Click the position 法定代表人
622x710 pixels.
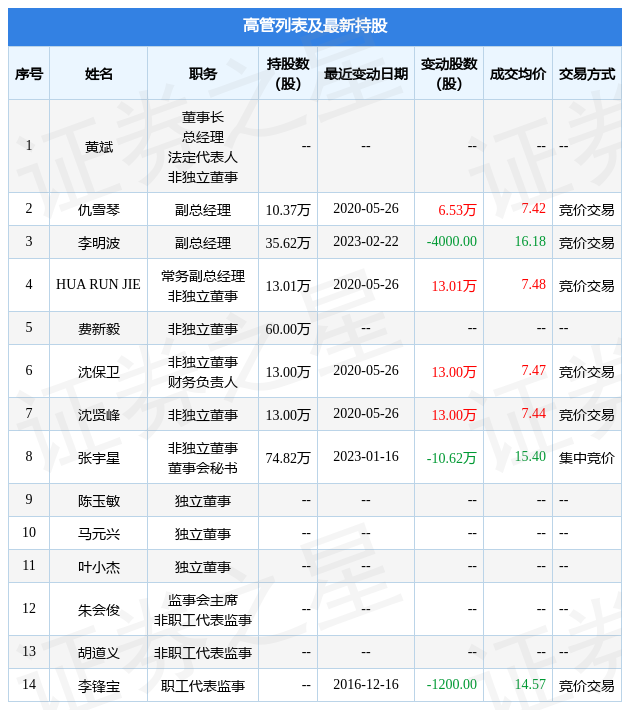[x=203, y=157]
